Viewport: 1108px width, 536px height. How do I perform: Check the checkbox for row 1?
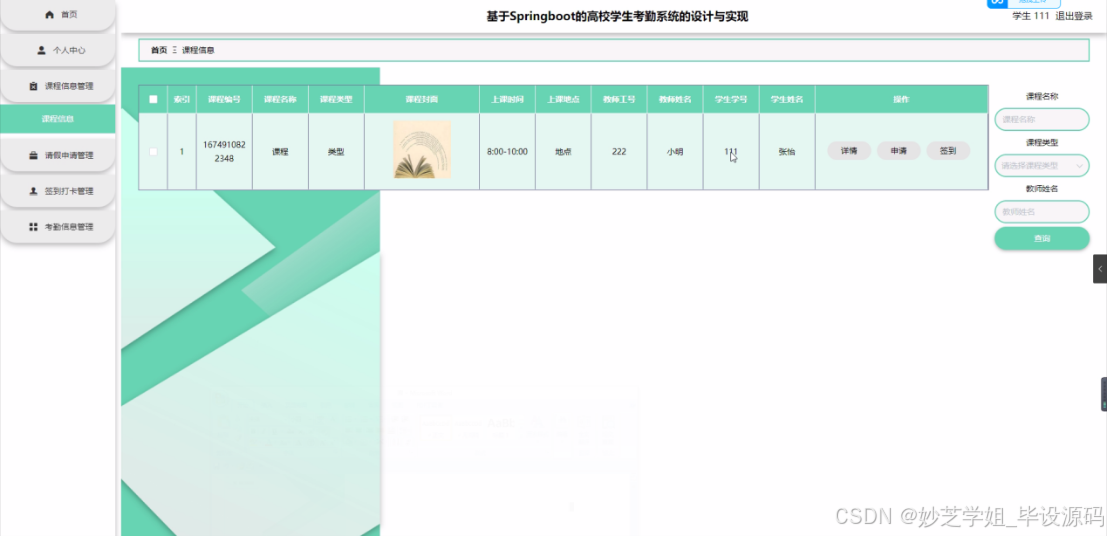pyautogui.click(x=153, y=151)
